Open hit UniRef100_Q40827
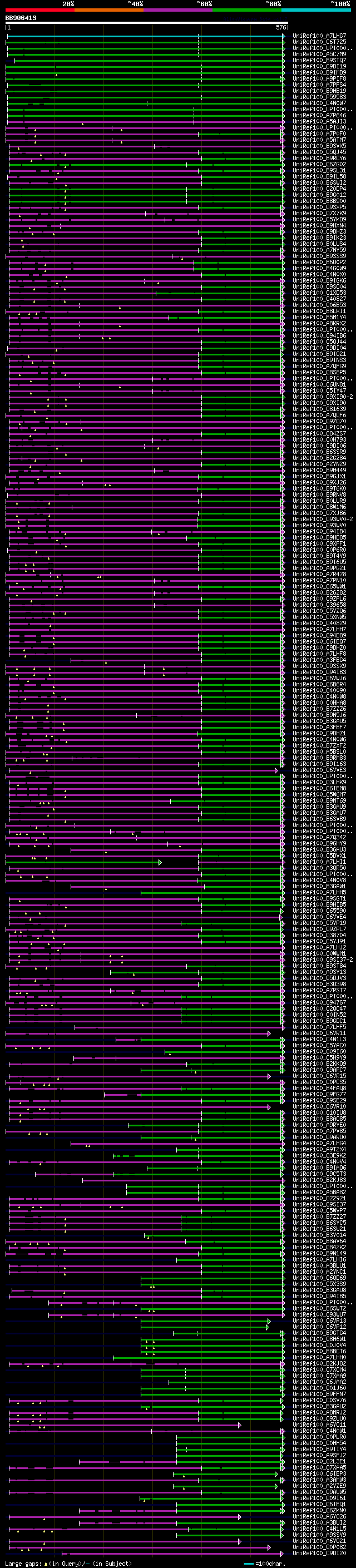356x1568 pixels. [x=319, y=299]
